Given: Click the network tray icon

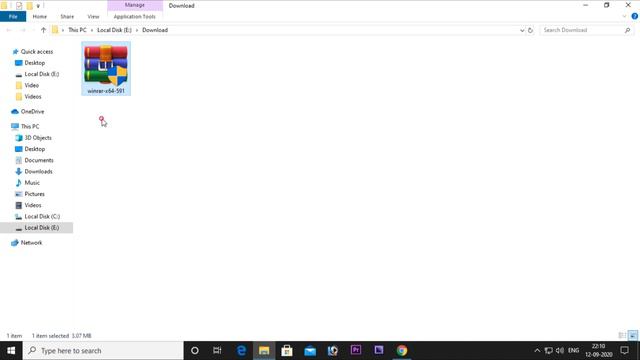Looking at the screenshot, I should coord(549,351).
